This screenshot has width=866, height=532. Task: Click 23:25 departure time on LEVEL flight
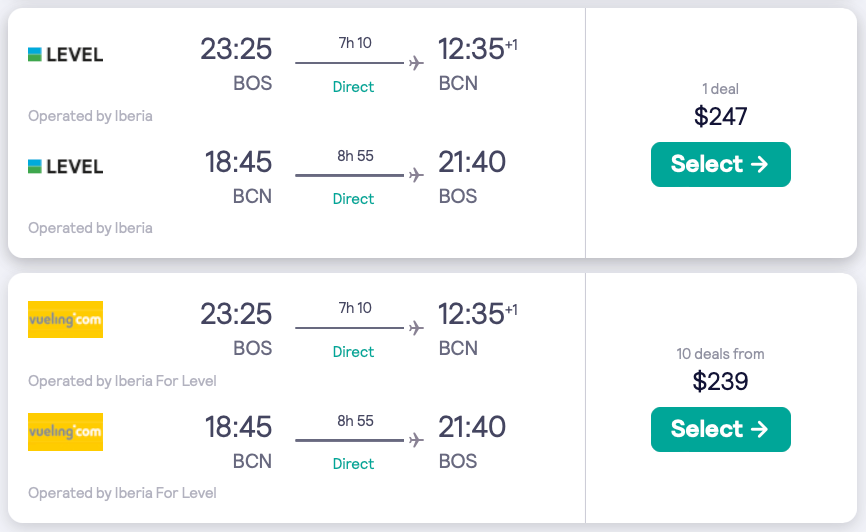[236, 49]
